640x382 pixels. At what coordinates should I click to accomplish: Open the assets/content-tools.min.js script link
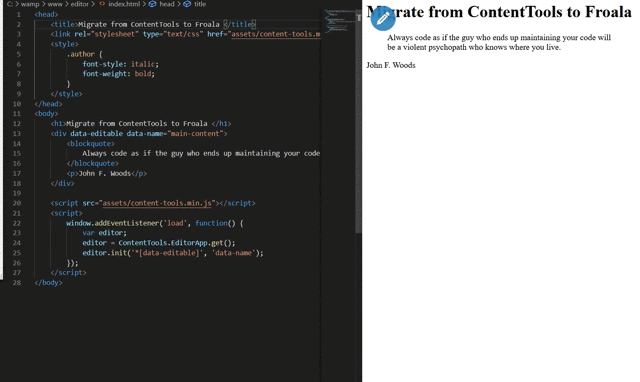(x=157, y=203)
